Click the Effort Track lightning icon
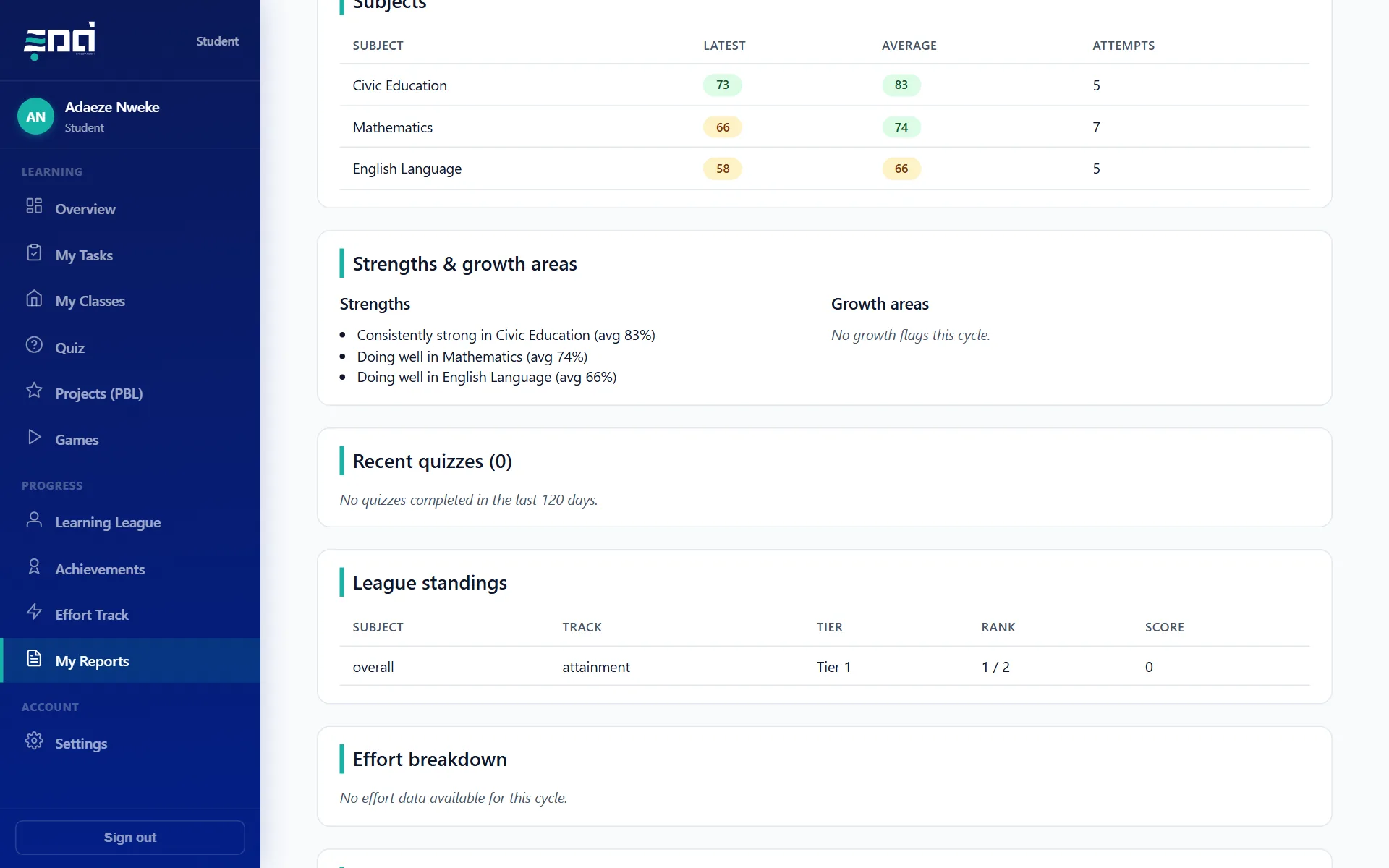 click(34, 612)
